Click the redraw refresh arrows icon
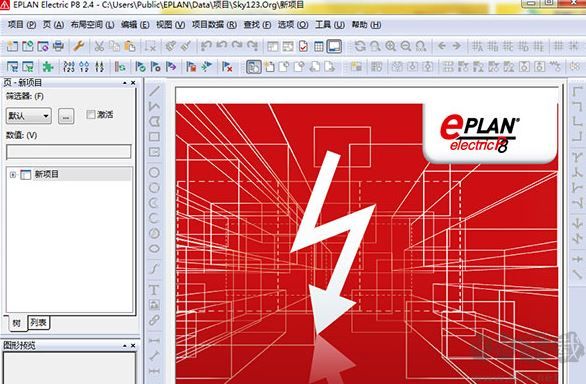 pos(360,46)
